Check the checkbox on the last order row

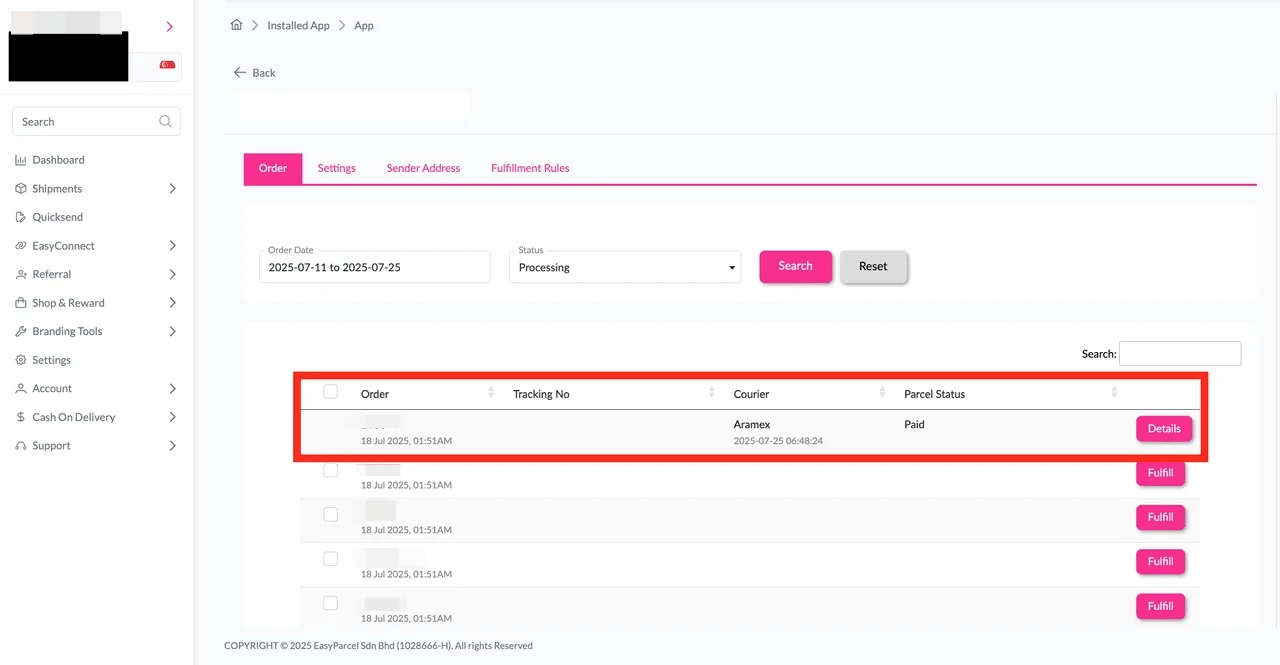[x=330, y=603]
